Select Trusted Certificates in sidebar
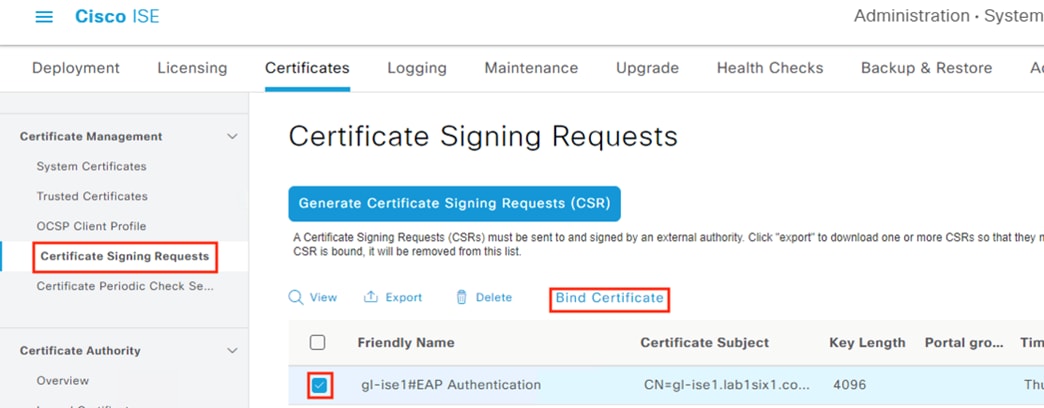The height and width of the screenshot is (408, 1044). [x=92, y=196]
